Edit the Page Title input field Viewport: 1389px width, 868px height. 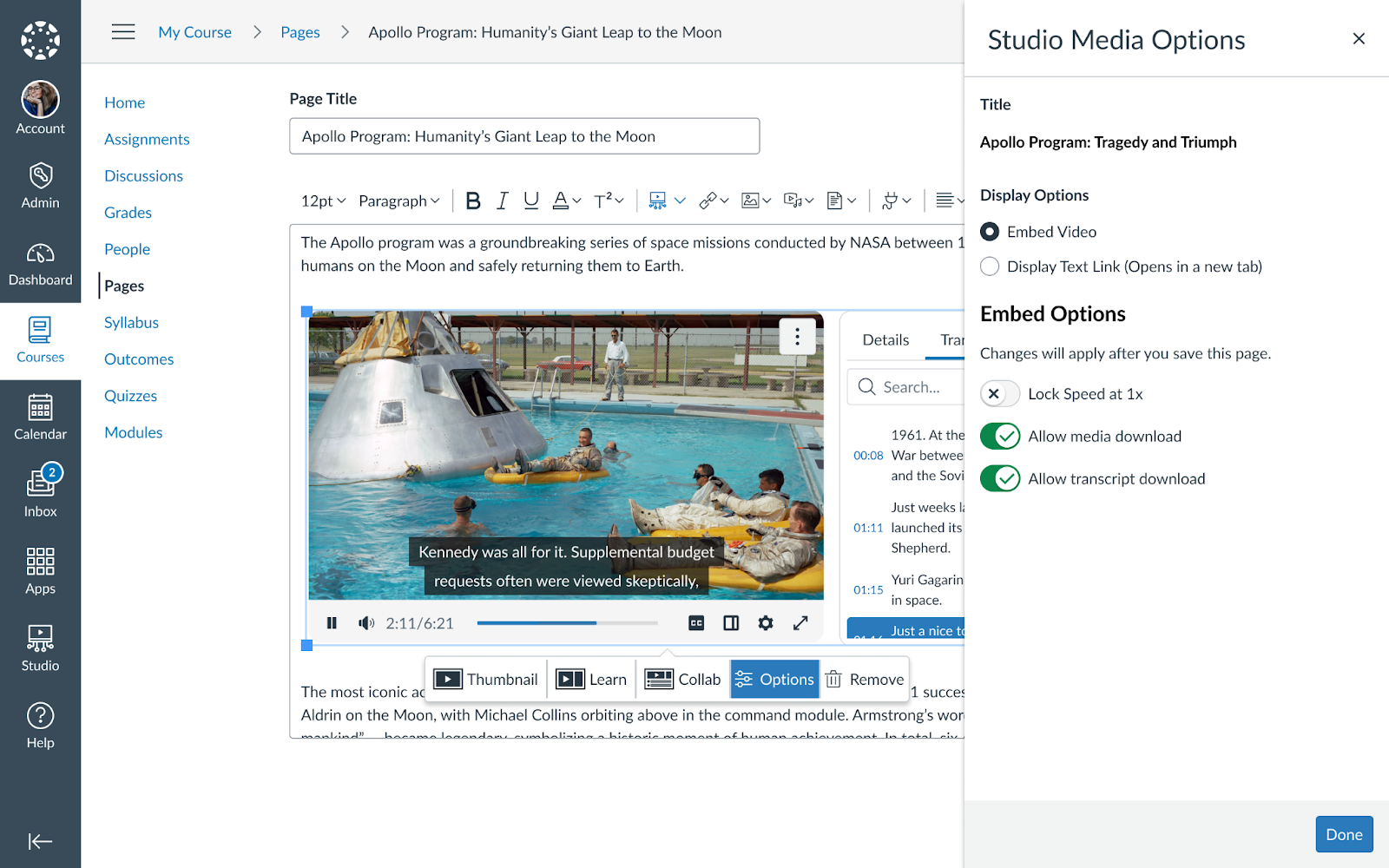pyautogui.click(x=524, y=136)
